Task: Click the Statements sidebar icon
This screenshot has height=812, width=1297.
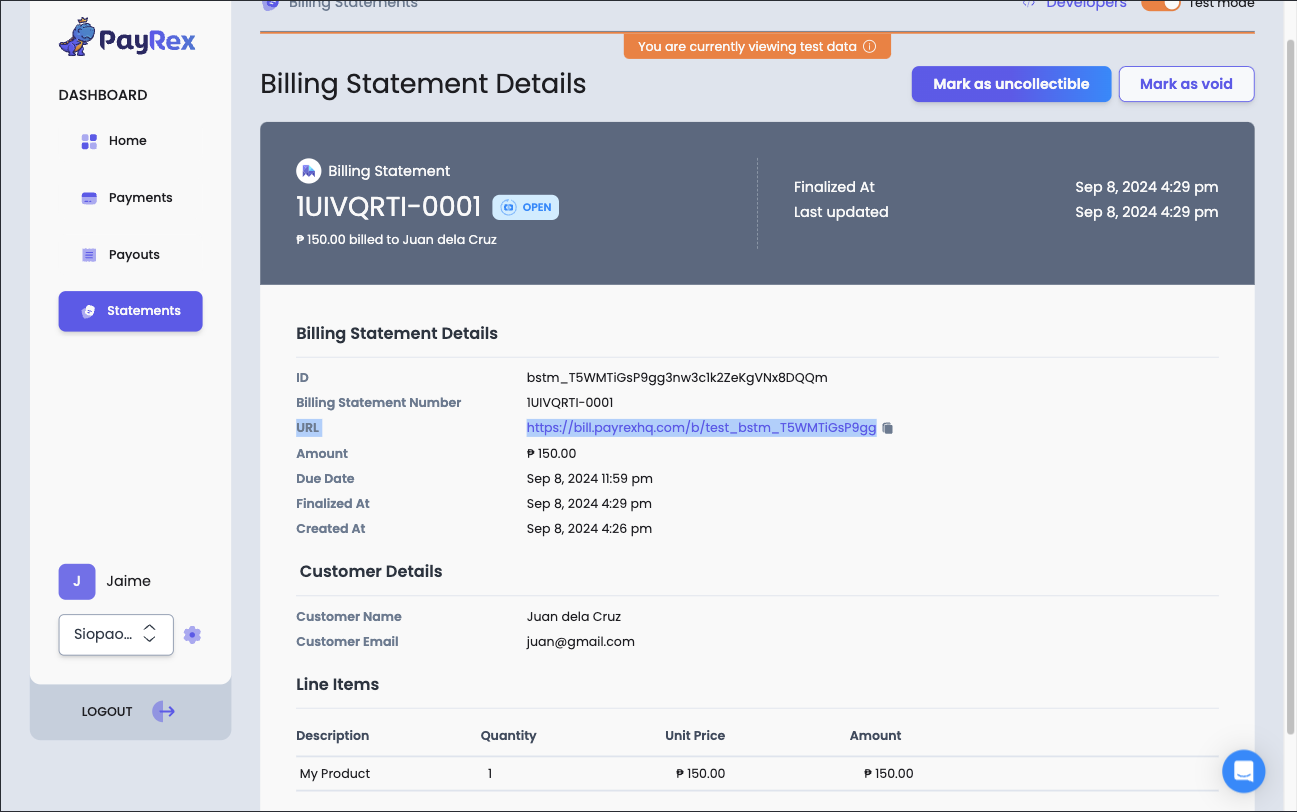Action: click(88, 311)
